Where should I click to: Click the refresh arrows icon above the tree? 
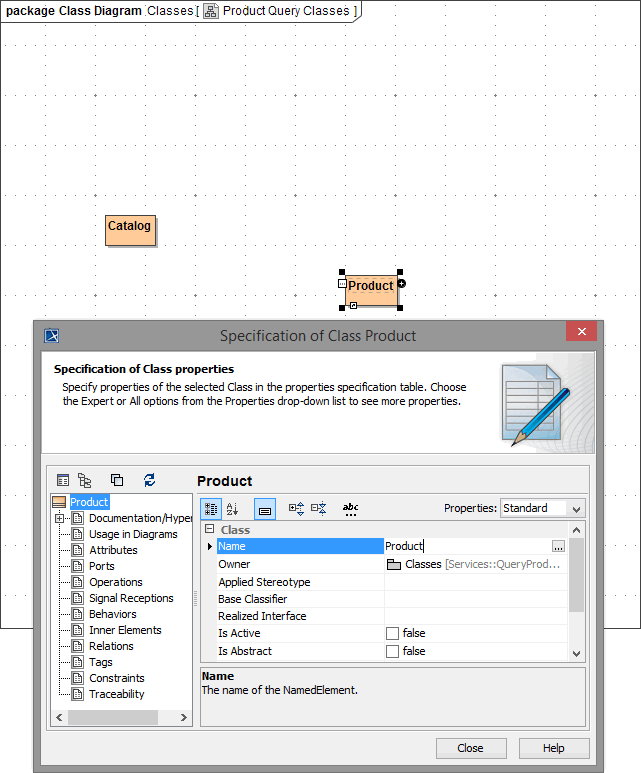150,481
